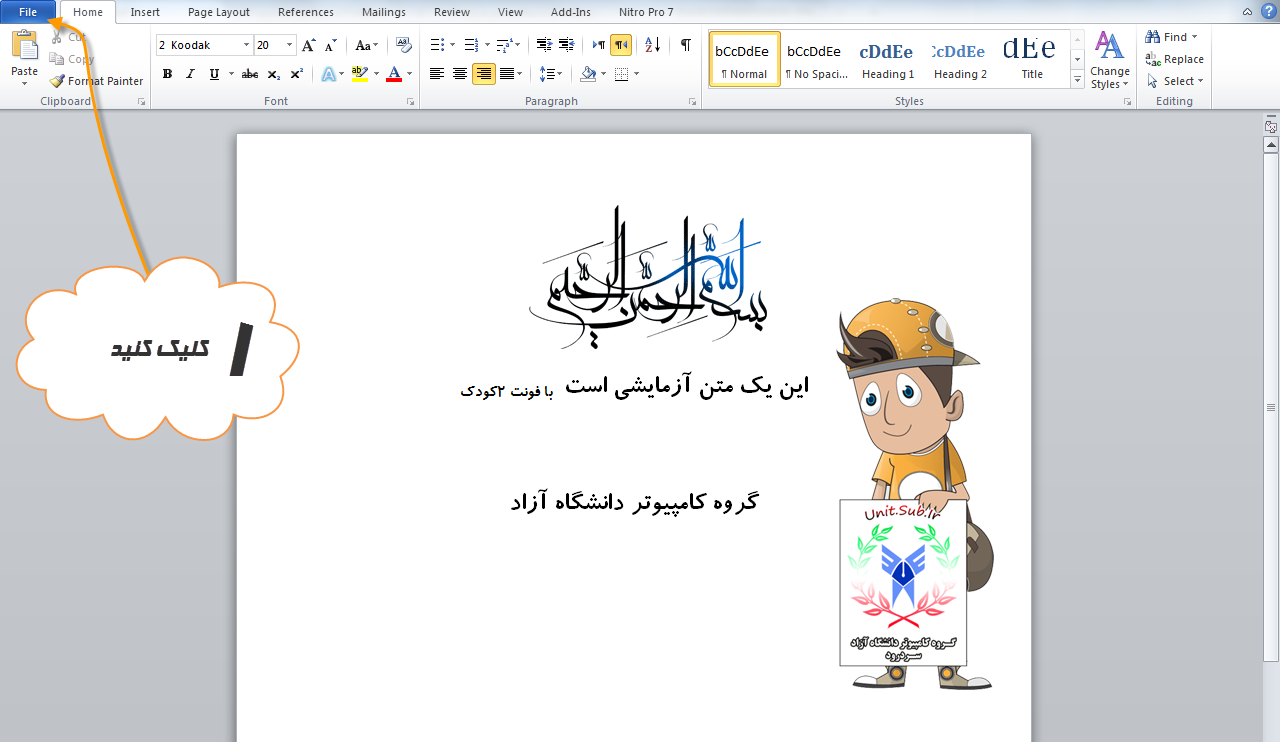This screenshot has width=1280, height=742.
Task: Click the Change Styles button
Action: tap(1109, 60)
